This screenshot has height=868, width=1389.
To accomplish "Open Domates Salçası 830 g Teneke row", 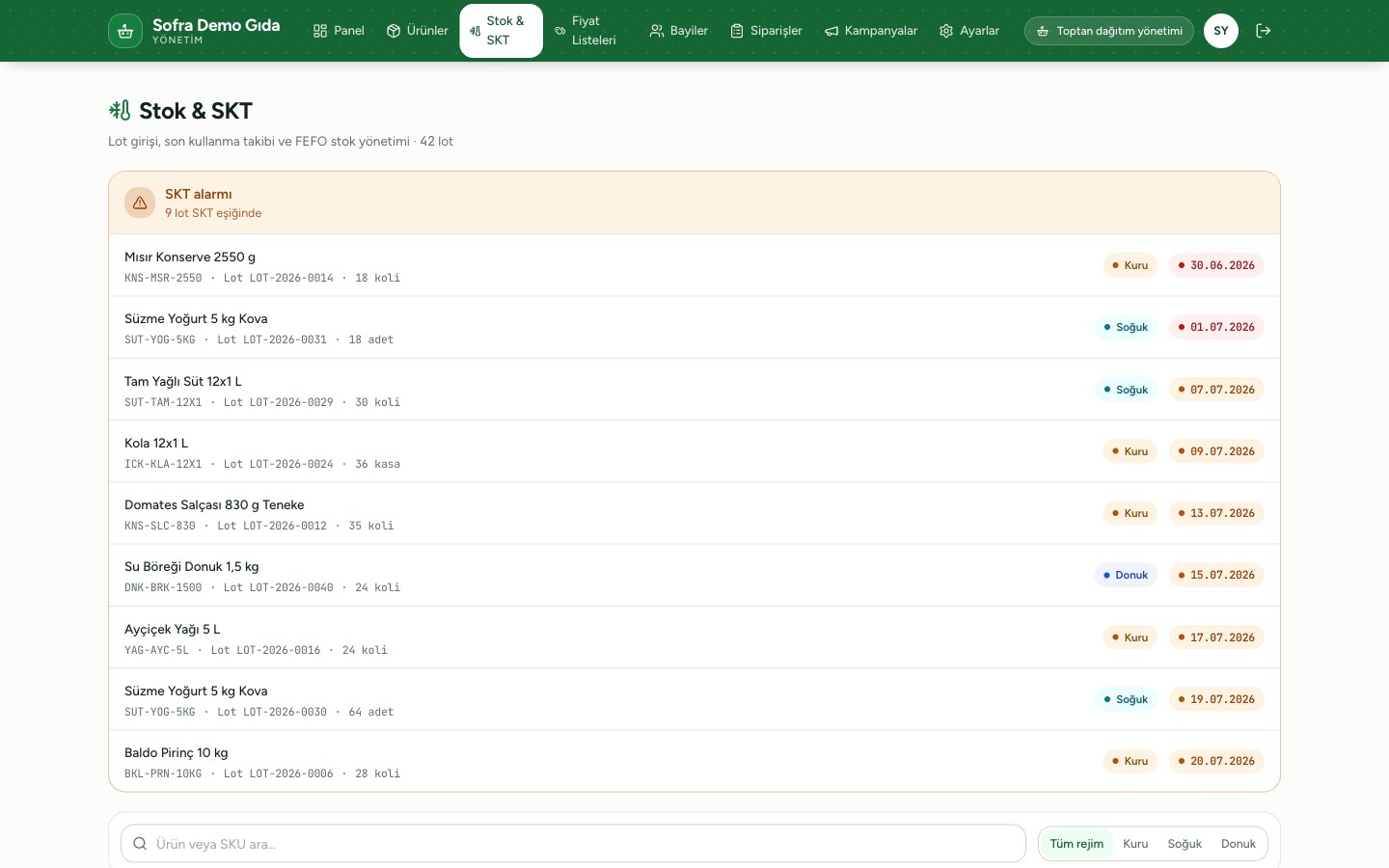I will pyautogui.click(x=694, y=513).
